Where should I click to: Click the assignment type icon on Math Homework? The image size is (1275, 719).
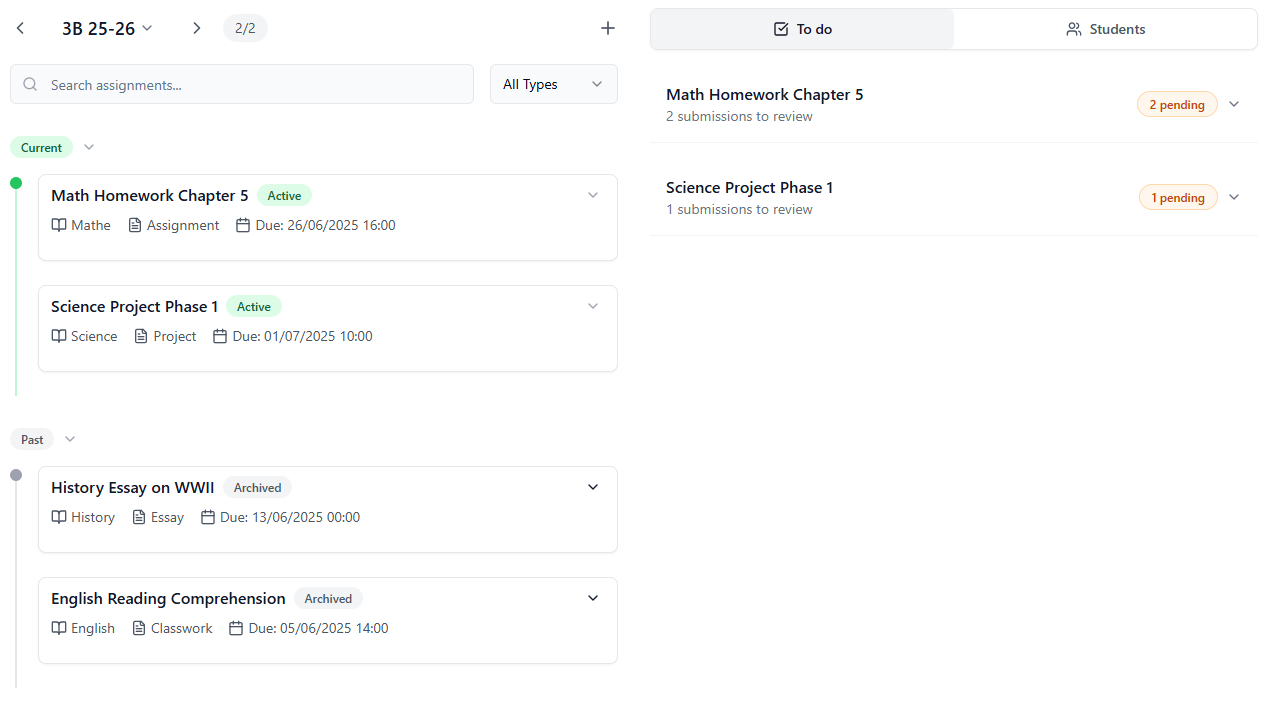tap(133, 225)
